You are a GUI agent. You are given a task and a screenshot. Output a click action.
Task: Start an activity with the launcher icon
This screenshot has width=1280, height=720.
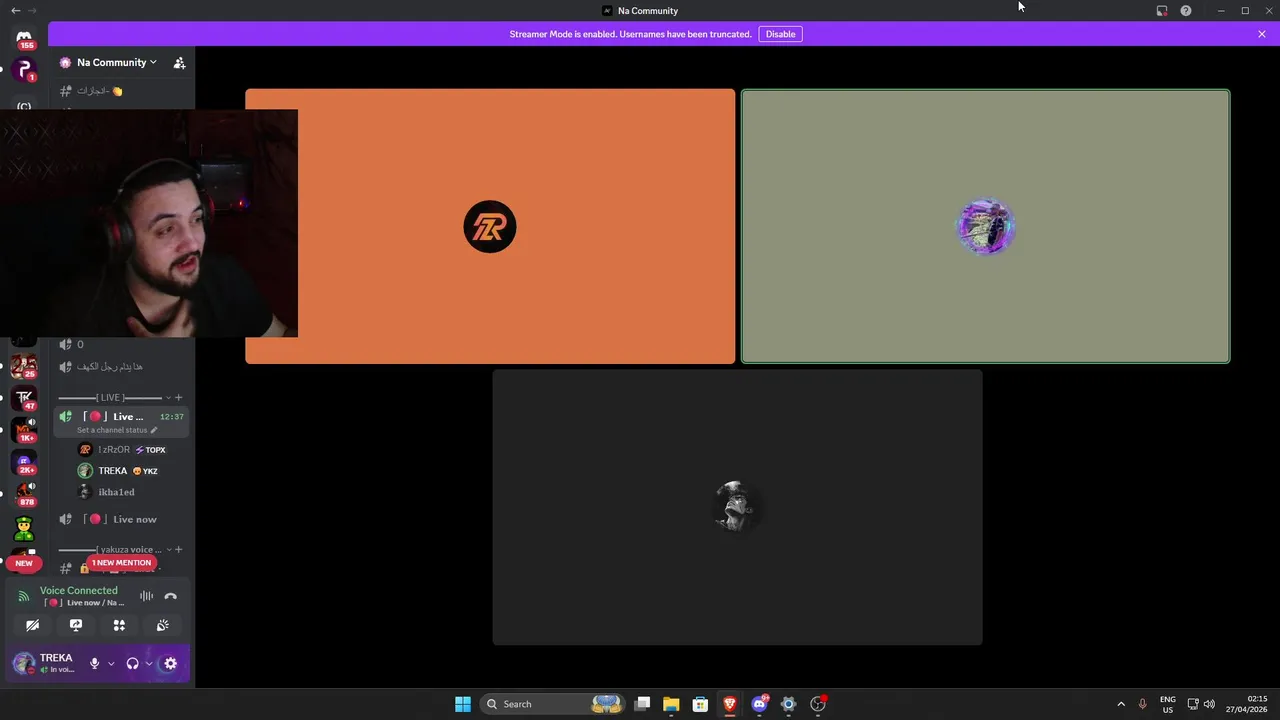(119, 625)
